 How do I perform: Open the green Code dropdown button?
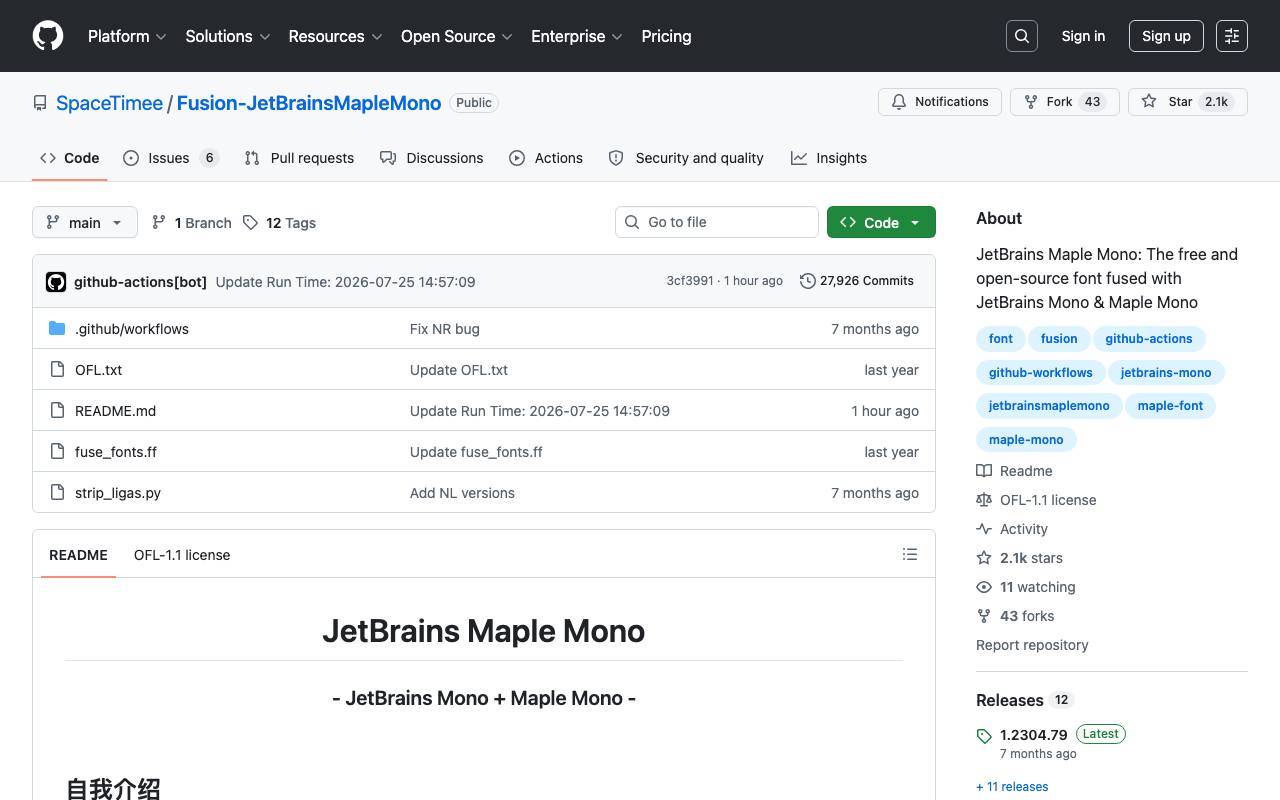(881, 222)
